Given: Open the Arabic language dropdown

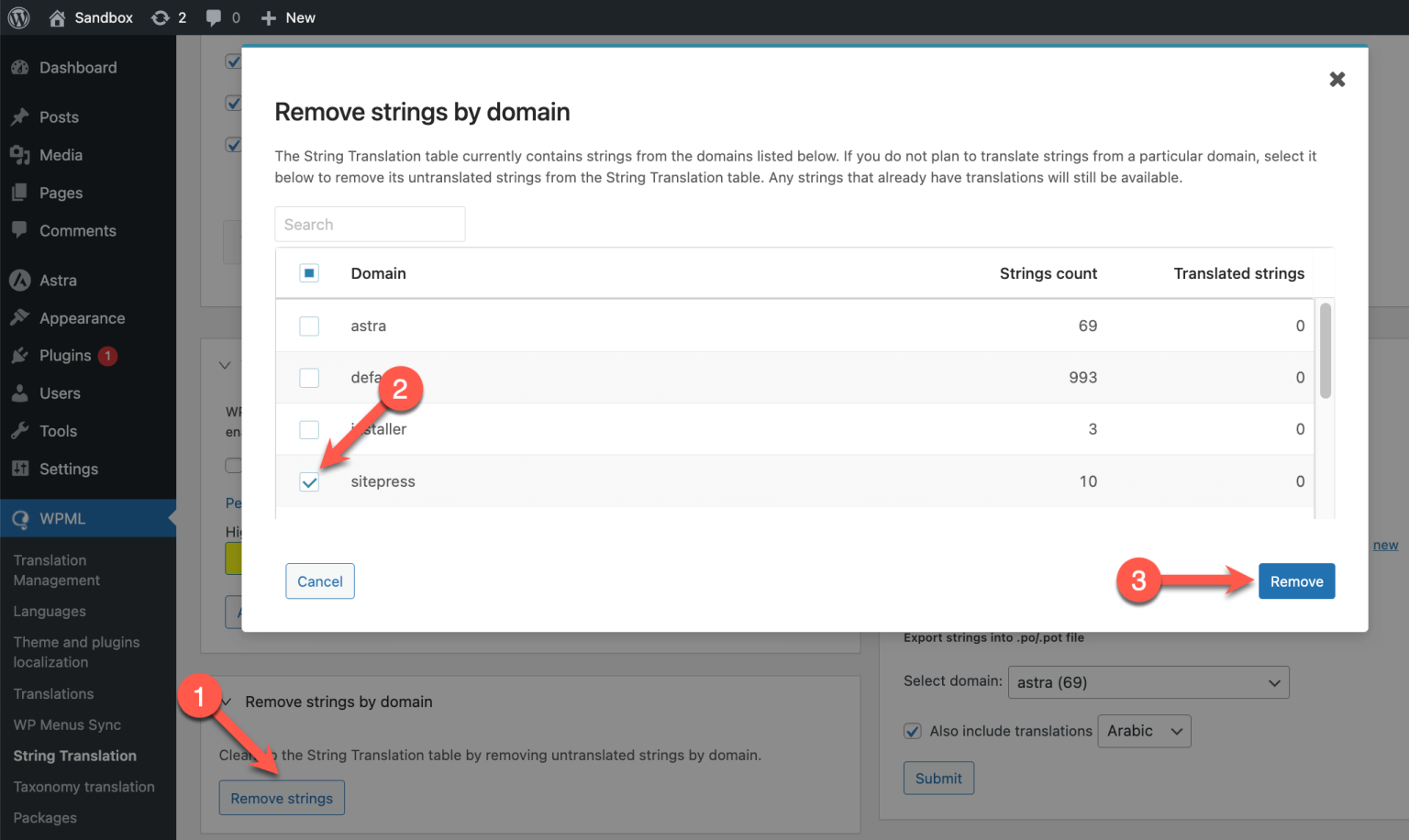Looking at the screenshot, I should [x=1144, y=731].
